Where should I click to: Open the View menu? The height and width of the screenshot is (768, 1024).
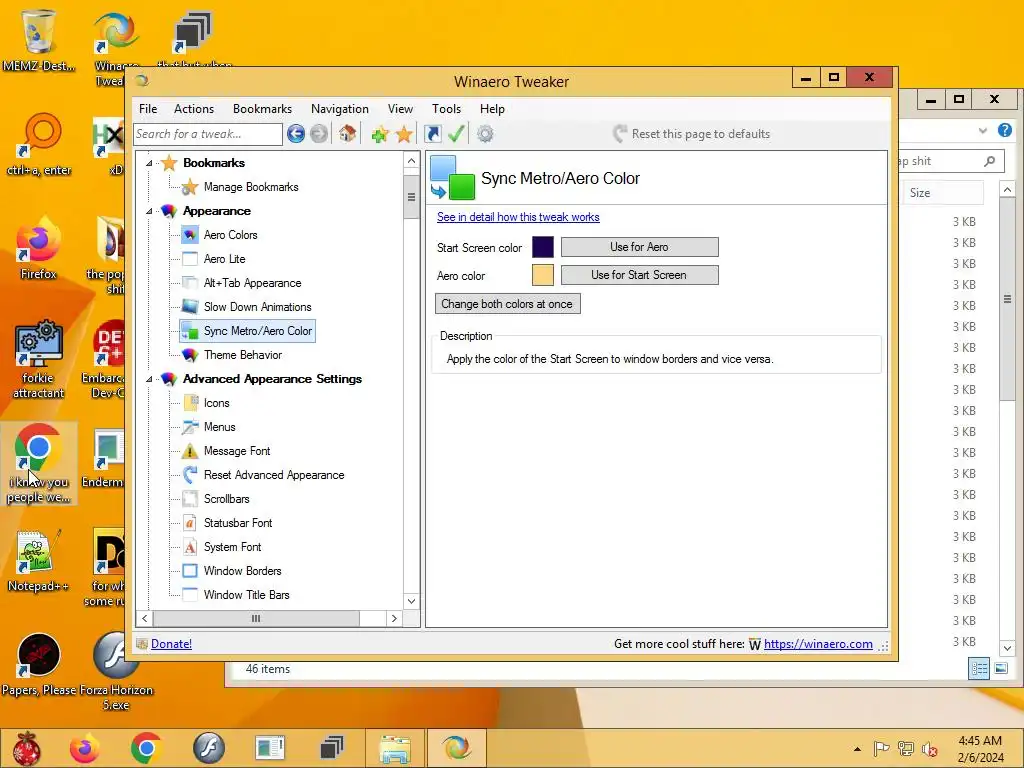tap(400, 109)
